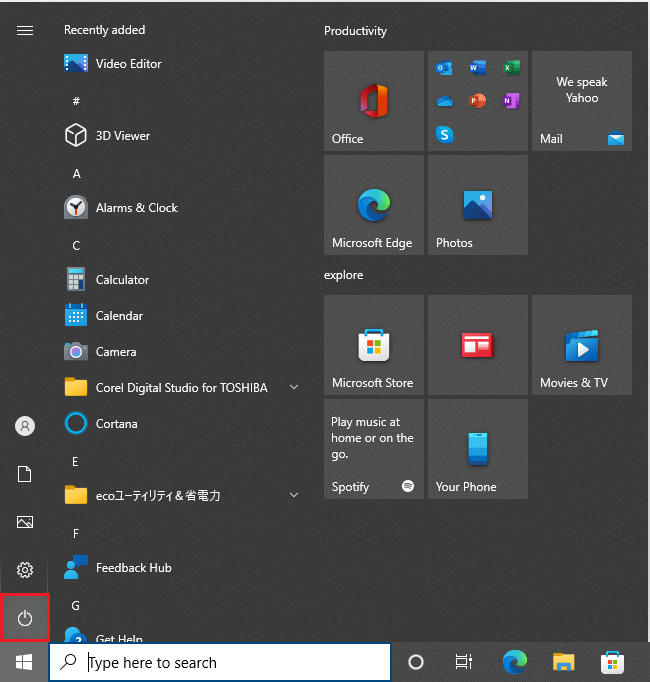Open the Your Phone tile

(x=478, y=449)
